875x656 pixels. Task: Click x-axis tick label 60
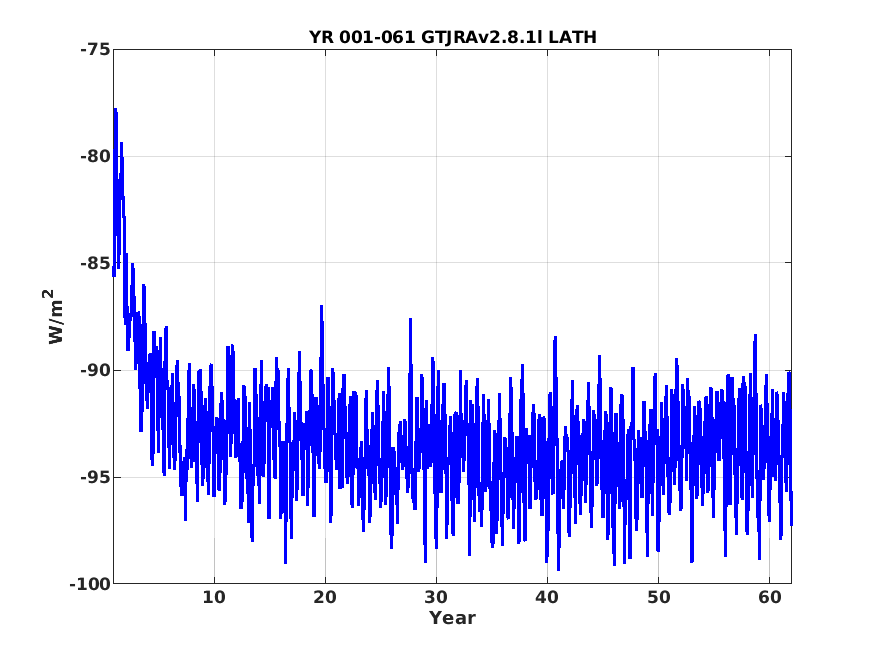click(769, 597)
